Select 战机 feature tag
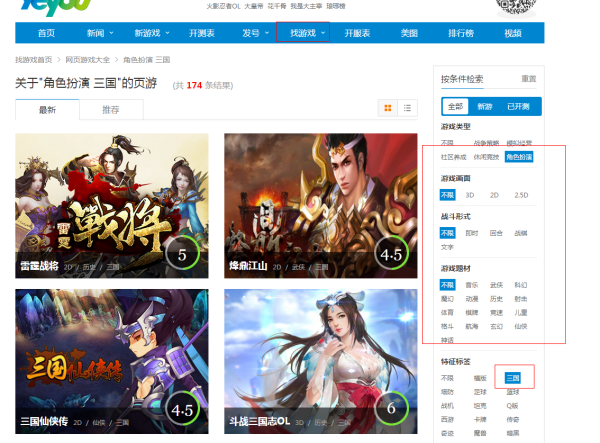This screenshot has width=600, height=443. click(447, 406)
